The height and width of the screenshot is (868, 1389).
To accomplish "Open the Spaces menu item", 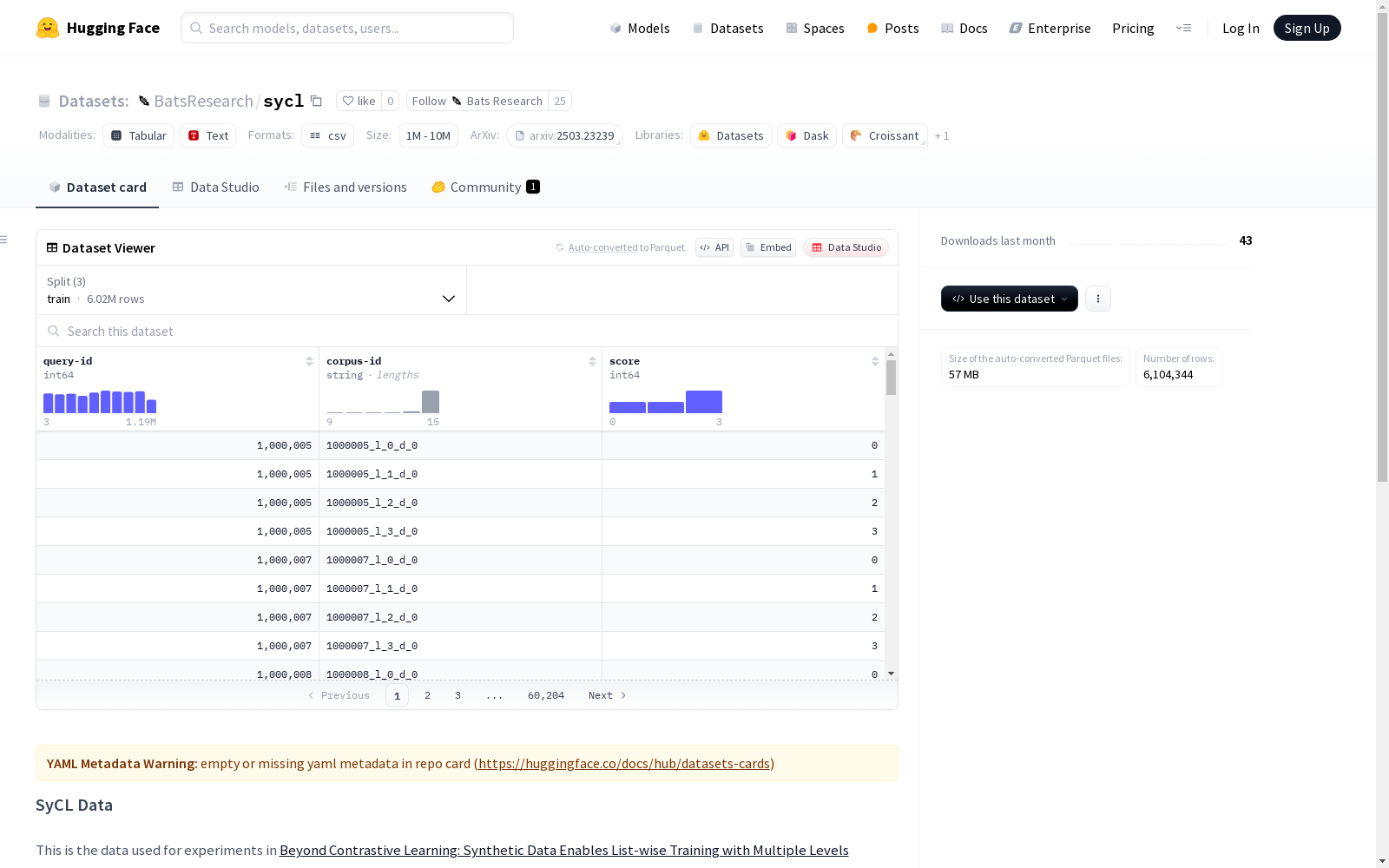I will (815, 28).
